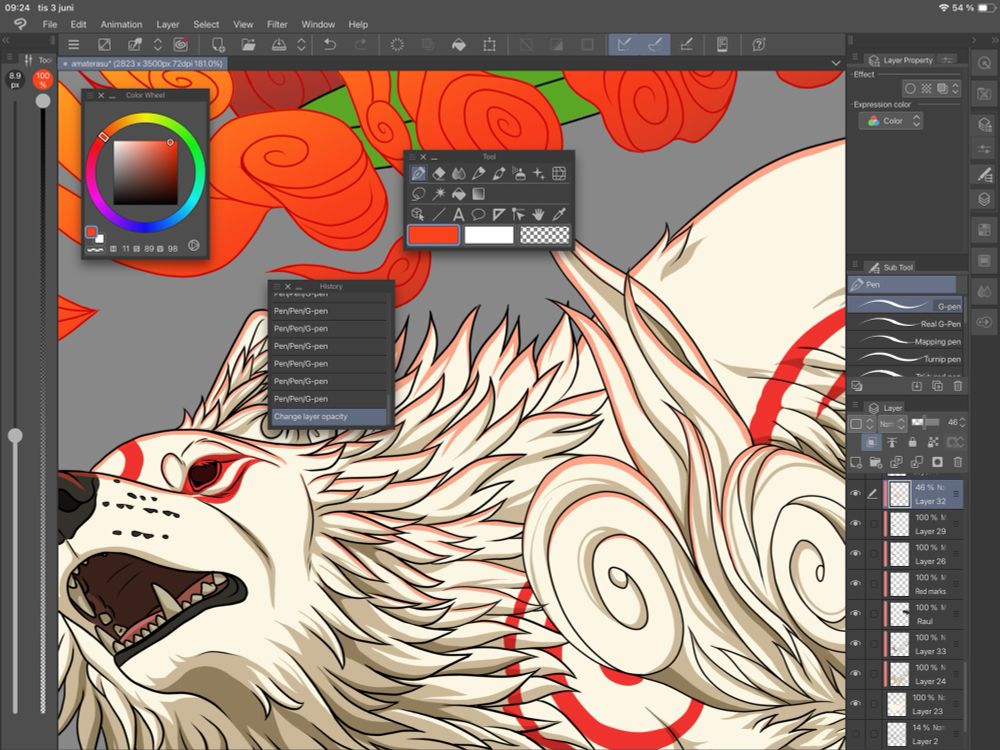Select the Auto select magic wand tool
Screen dimensions: 1000x750
coord(439,193)
